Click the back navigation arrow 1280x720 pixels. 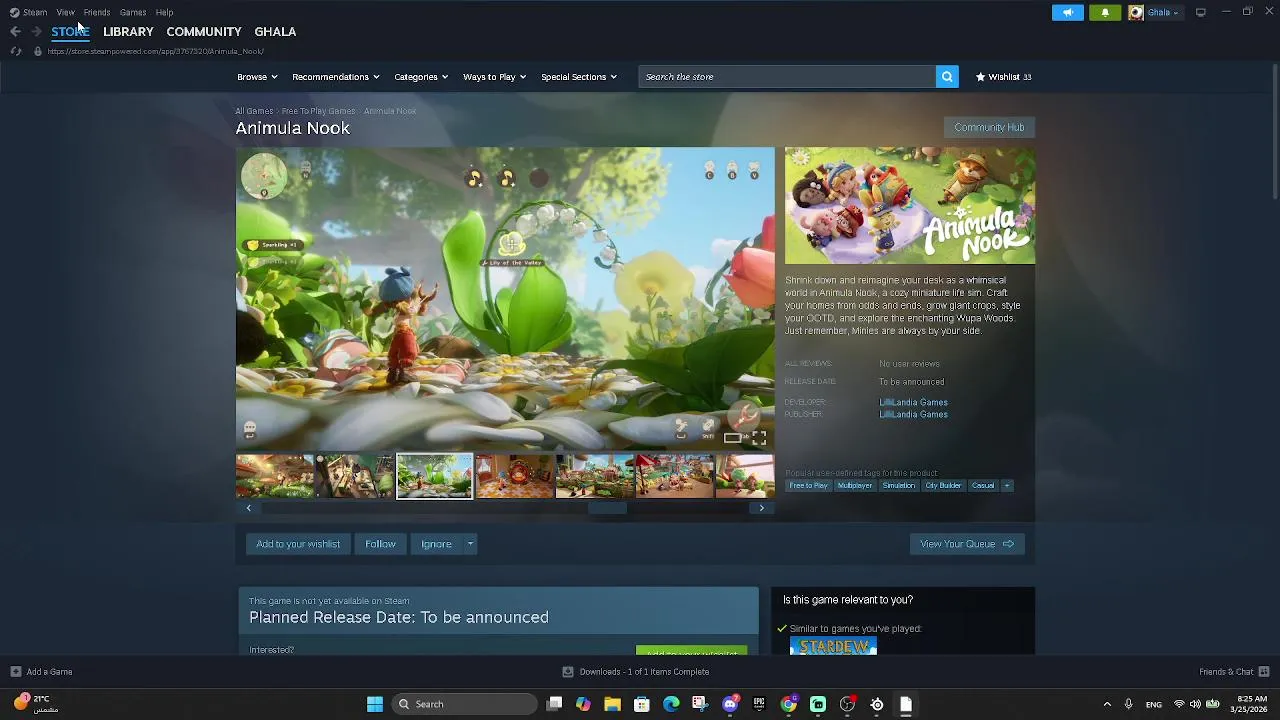(x=15, y=32)
